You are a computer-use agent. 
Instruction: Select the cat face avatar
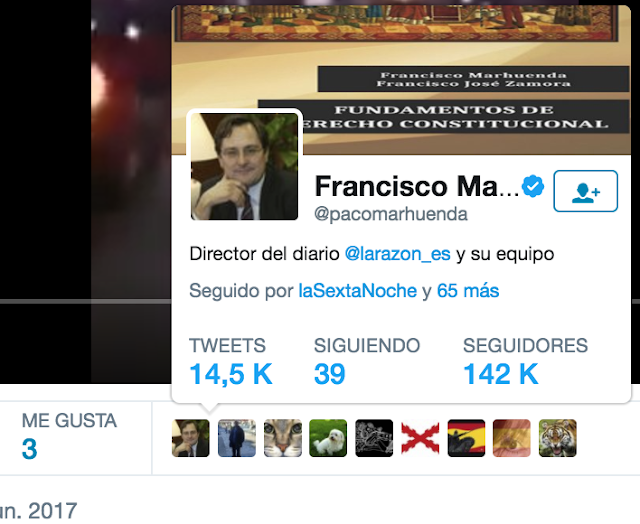click(283, 438)
